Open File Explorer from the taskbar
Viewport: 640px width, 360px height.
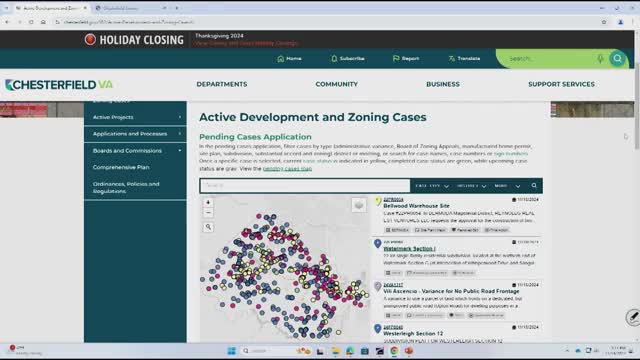336,351
